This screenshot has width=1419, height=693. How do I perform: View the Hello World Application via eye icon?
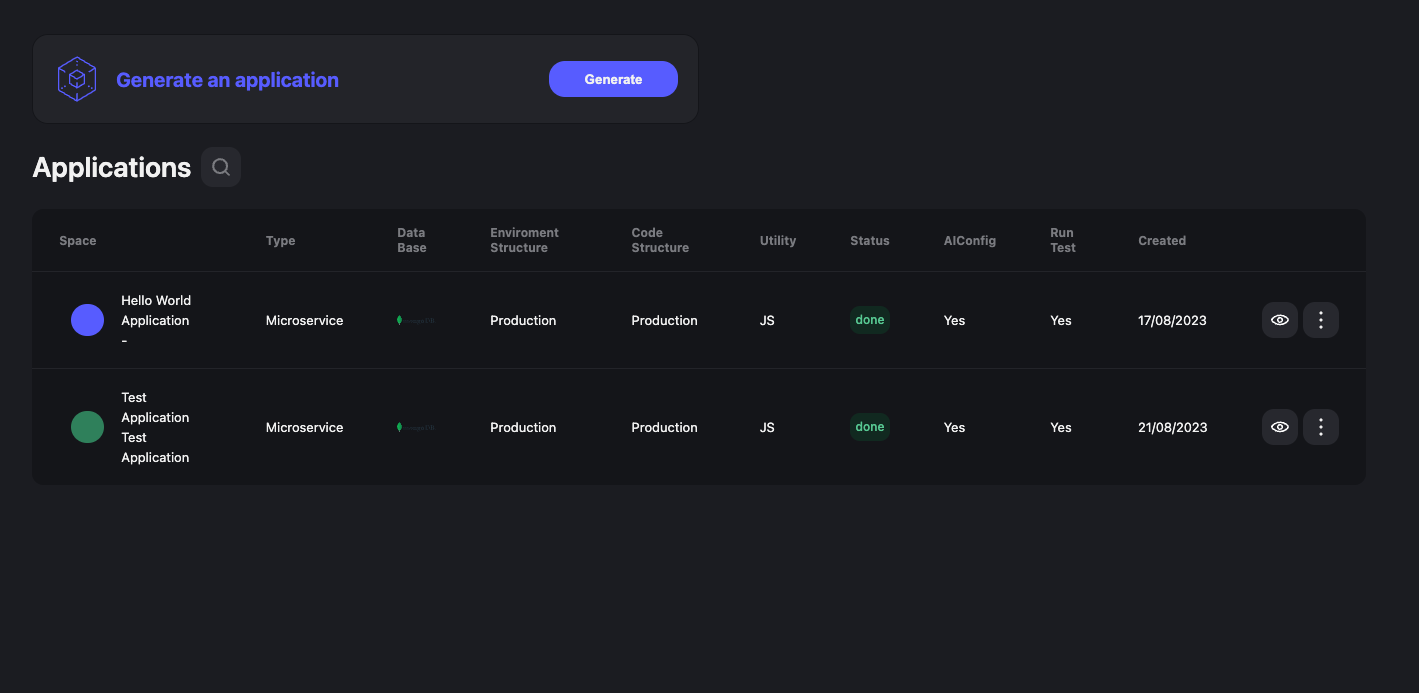coord(1279,320)
